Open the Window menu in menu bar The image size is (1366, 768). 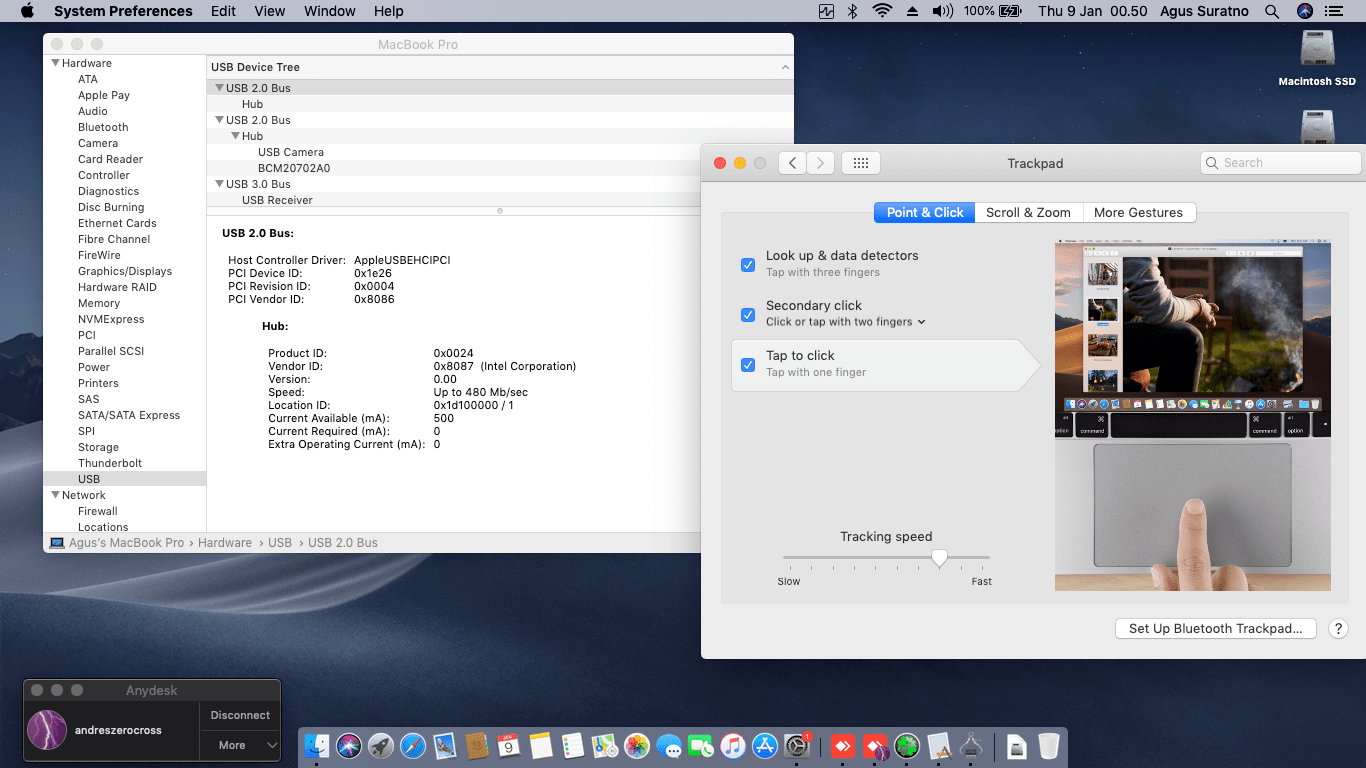[329, 11]
